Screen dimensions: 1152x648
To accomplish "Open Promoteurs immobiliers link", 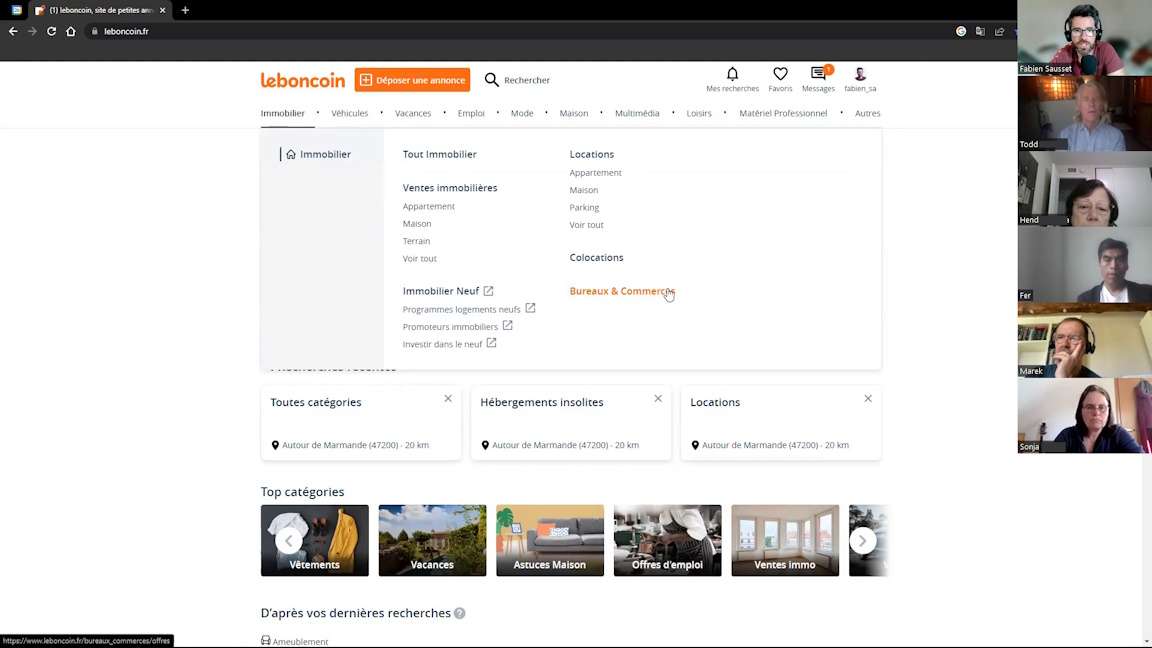I will click(457, 326).
